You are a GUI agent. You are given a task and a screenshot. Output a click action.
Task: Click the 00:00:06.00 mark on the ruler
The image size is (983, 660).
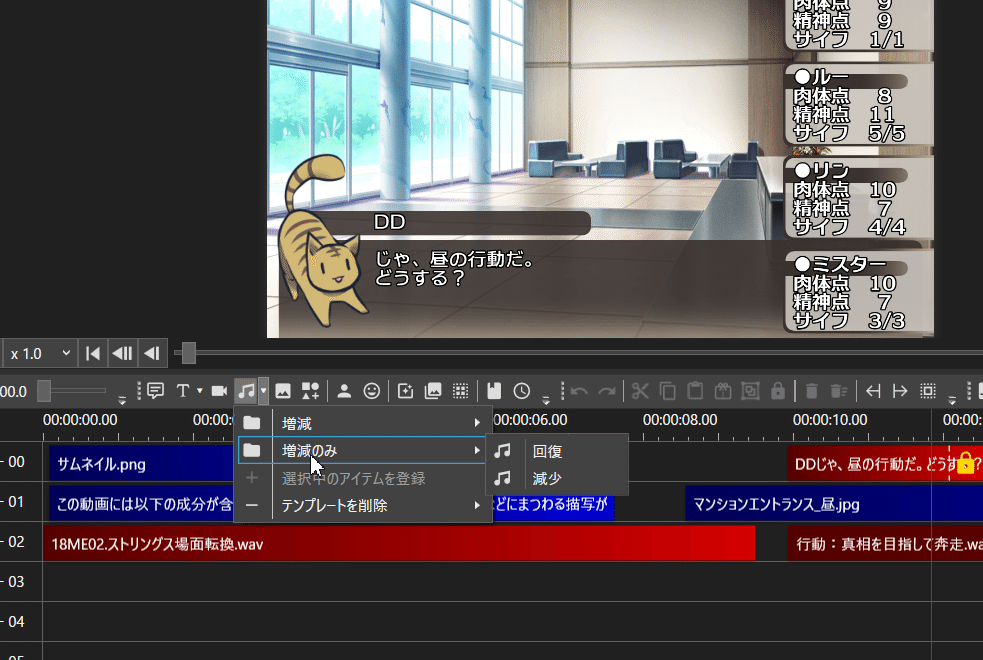[530, 420]
